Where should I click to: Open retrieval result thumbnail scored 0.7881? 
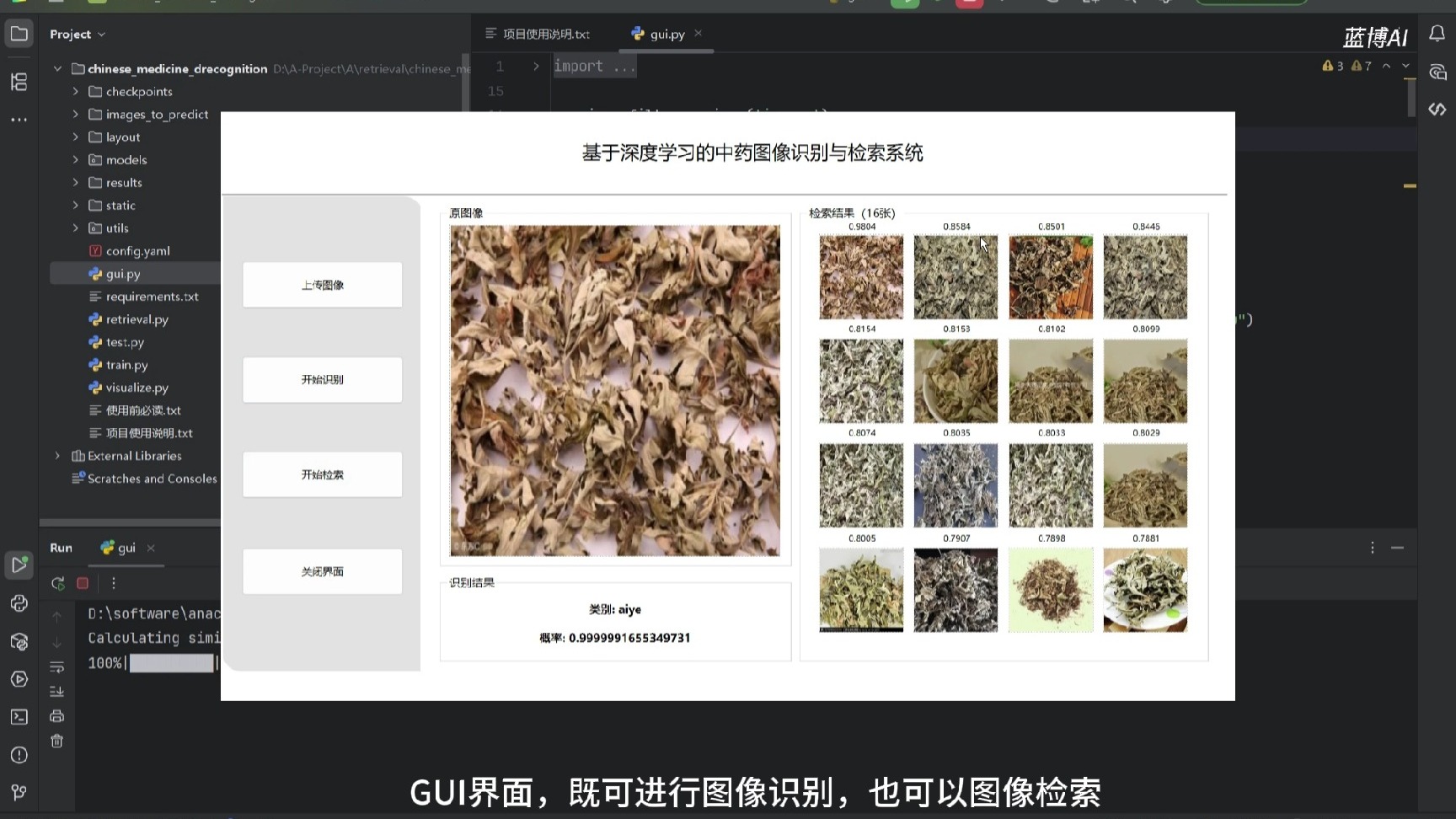pos(1145,590)
